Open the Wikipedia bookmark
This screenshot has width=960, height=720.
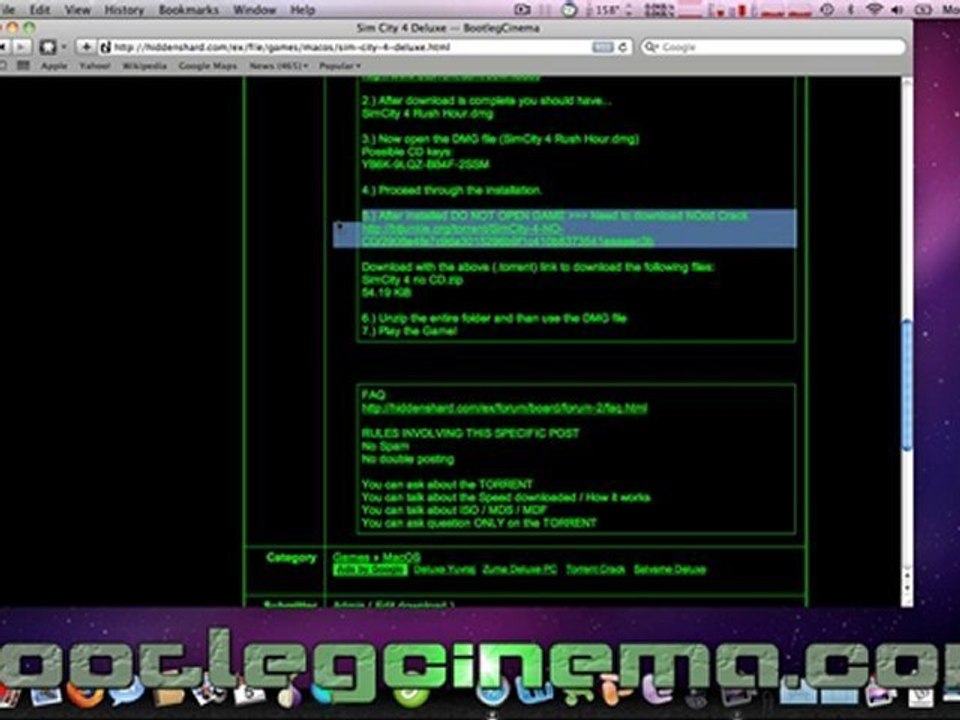click(x=144, y=66)
